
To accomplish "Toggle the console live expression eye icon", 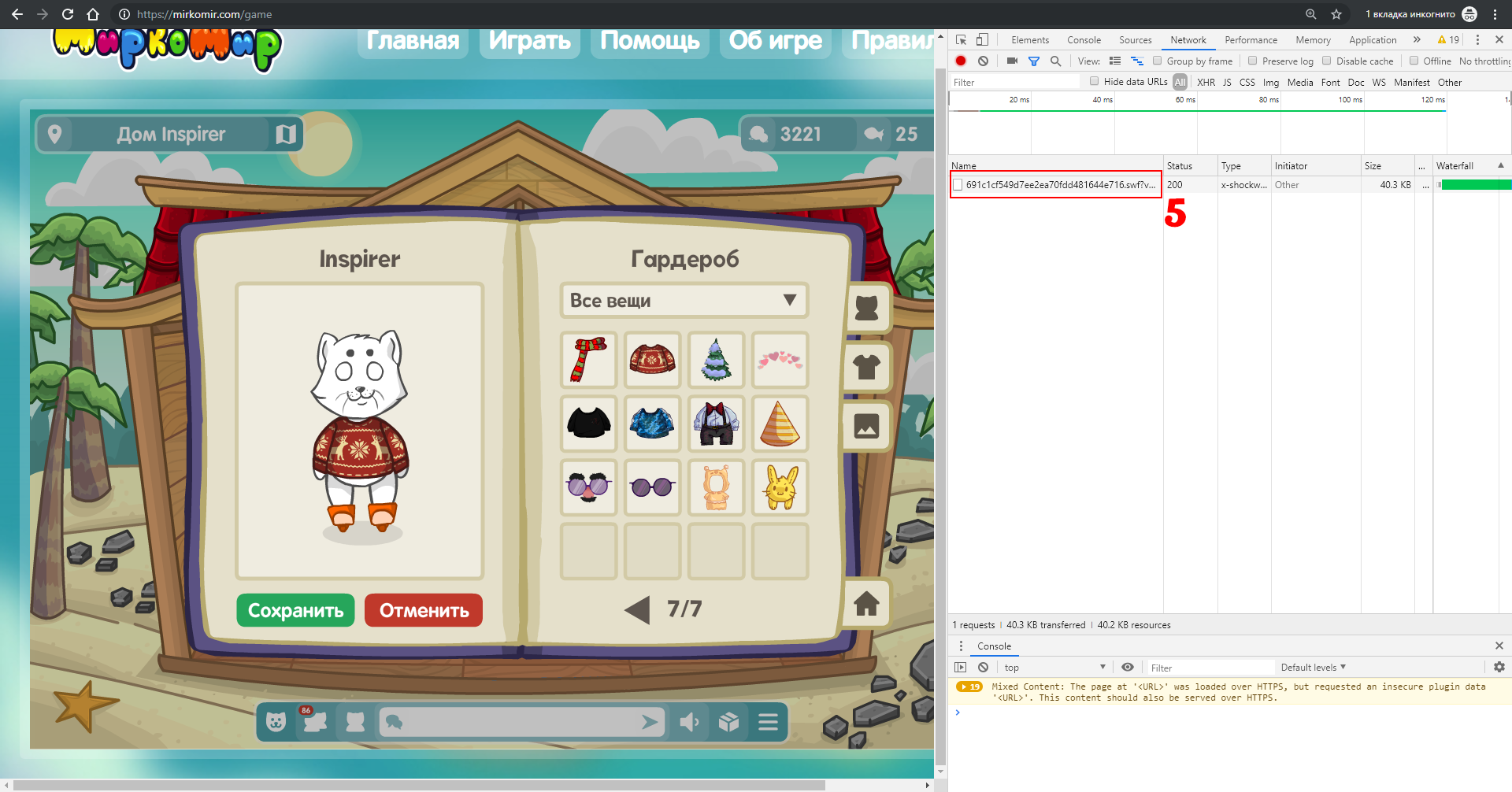I will coord(1128,667).
